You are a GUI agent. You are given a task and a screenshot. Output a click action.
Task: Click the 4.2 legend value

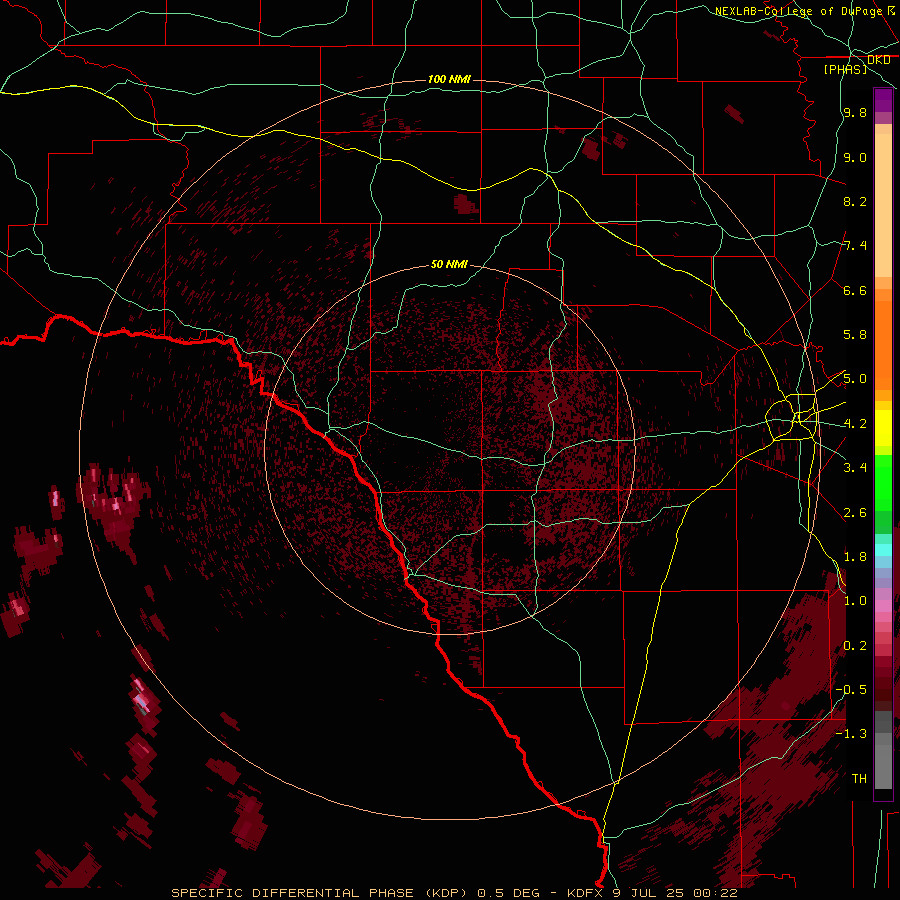click(x=855, y=424)
